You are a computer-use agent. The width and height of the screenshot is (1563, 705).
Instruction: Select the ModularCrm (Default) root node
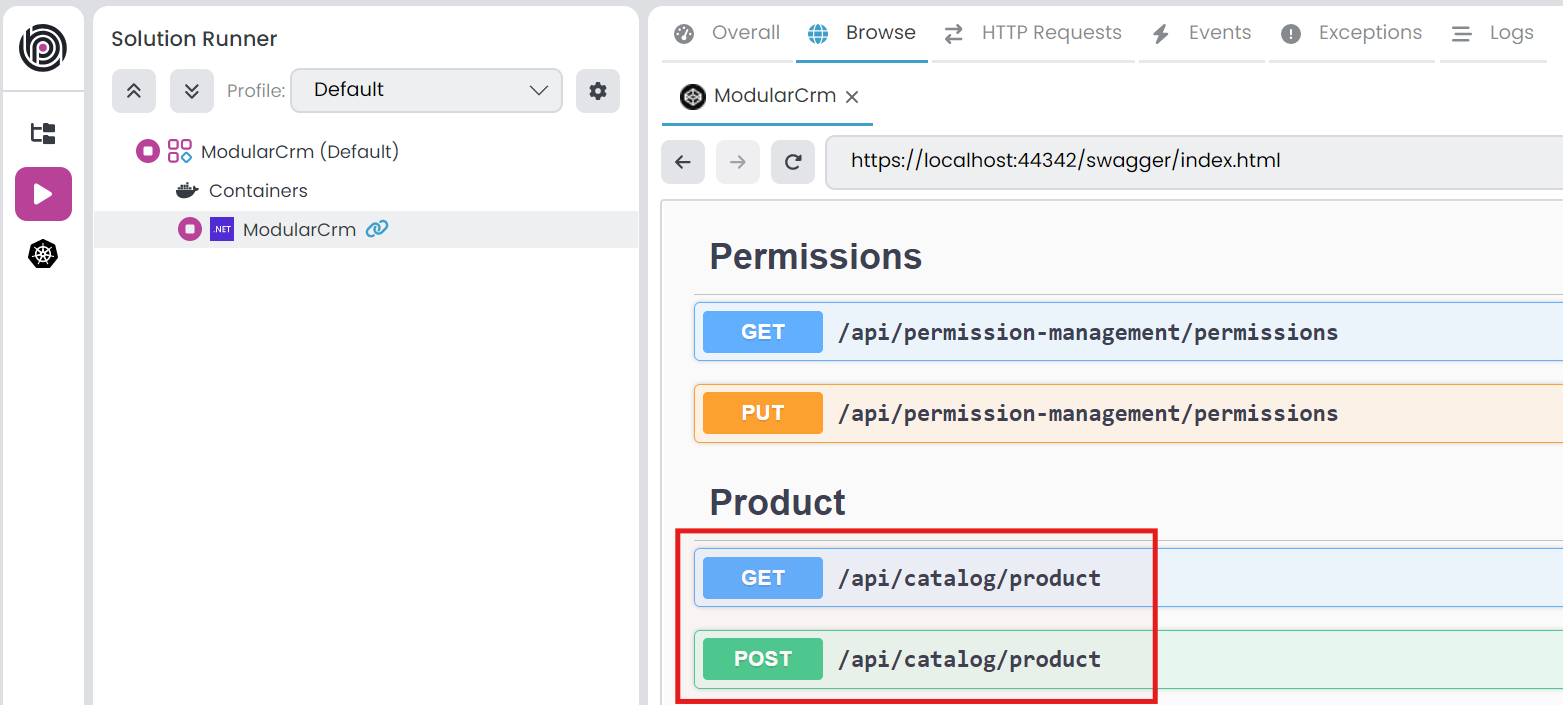[300, 150]
